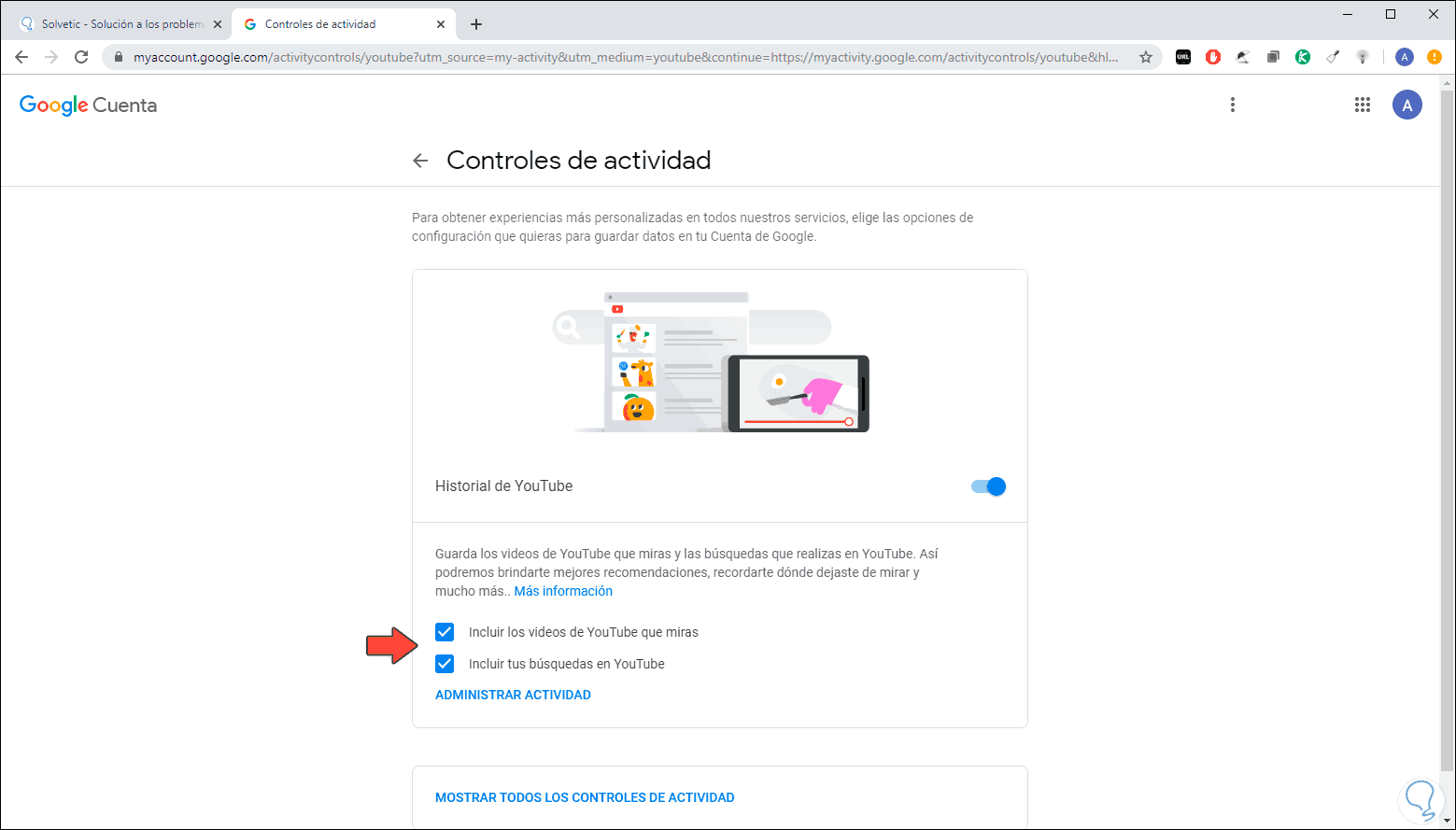Click MOSTRAR TODOS LOS CONTROLES DE ACTIVIDAD
This screenshot has width=1456, height=830.
tap(585, 797)
